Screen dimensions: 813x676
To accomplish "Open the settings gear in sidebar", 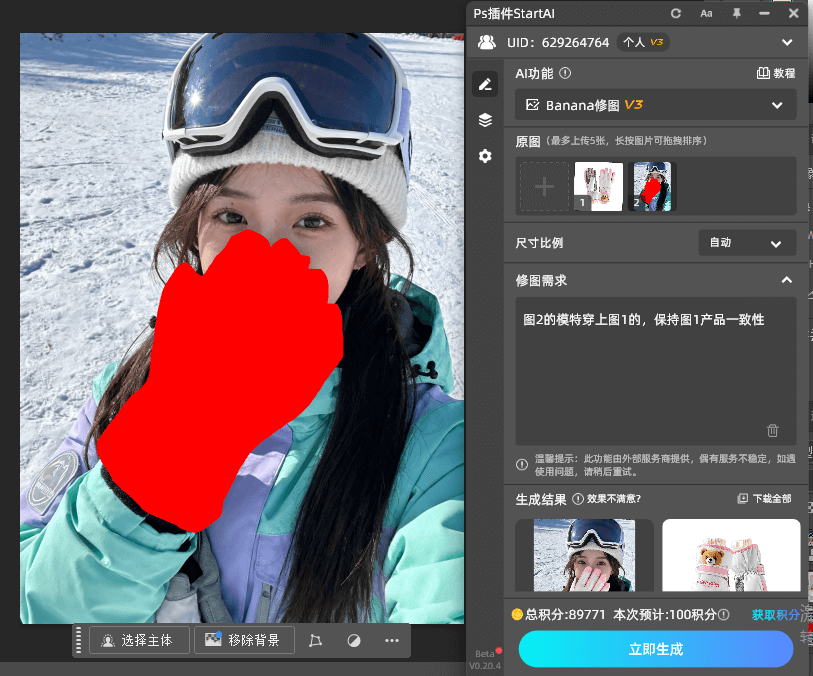I will (x=485, y=156).
